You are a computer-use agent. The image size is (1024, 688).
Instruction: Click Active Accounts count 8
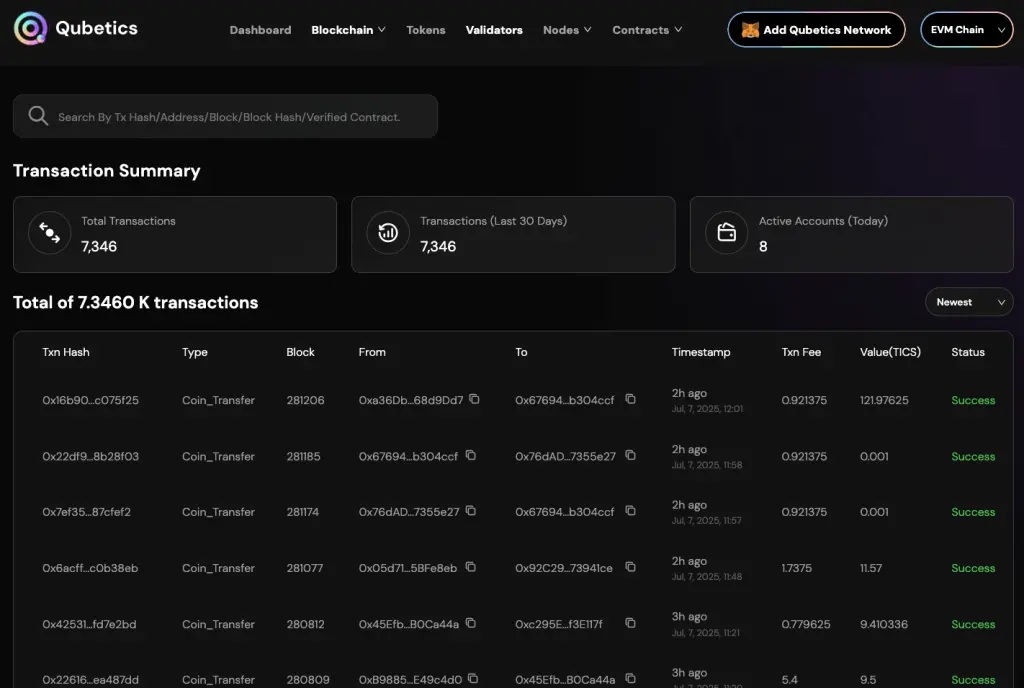[x=763, y=246]
